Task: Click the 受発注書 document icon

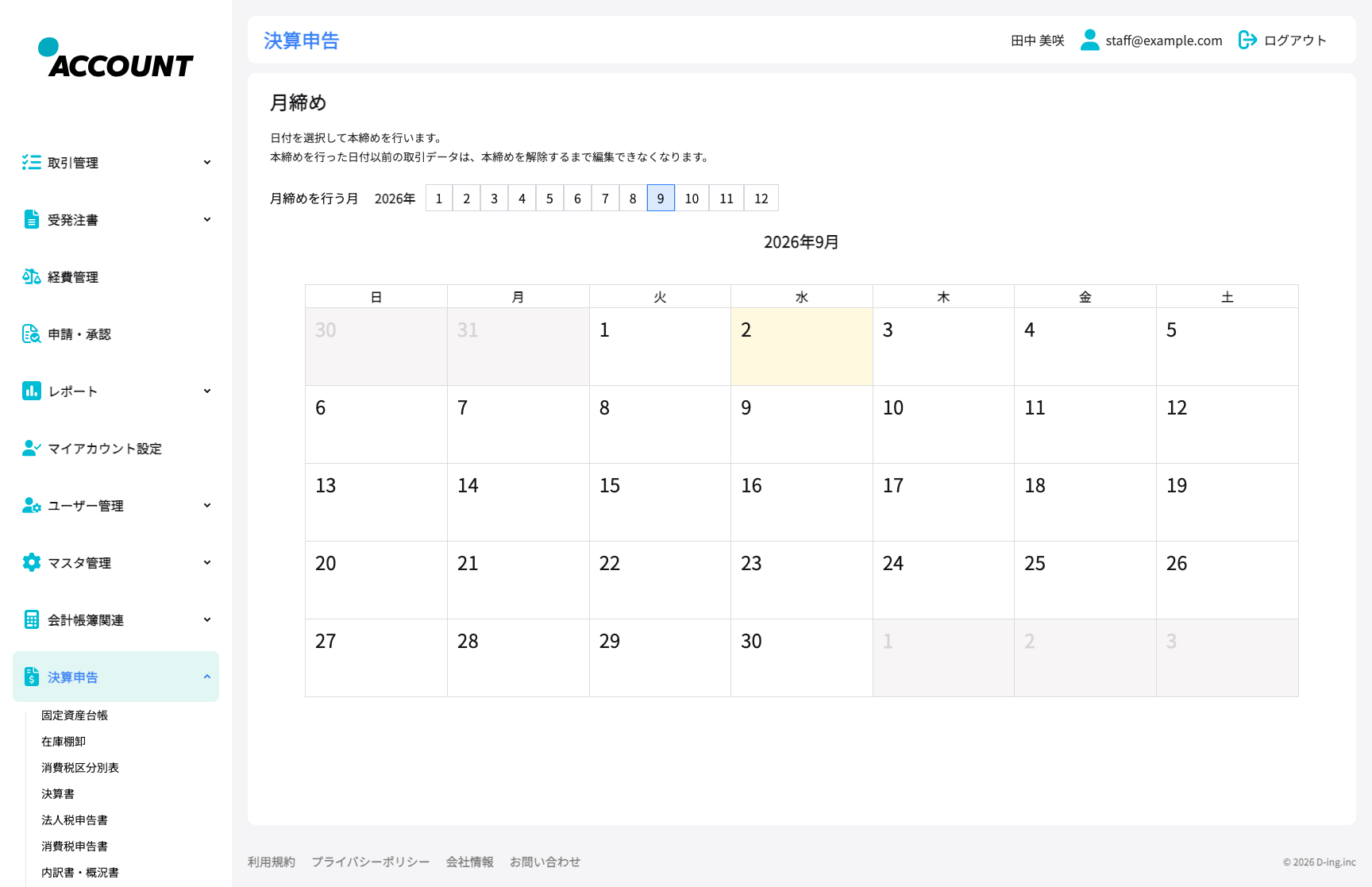Action: click(32, 220)
